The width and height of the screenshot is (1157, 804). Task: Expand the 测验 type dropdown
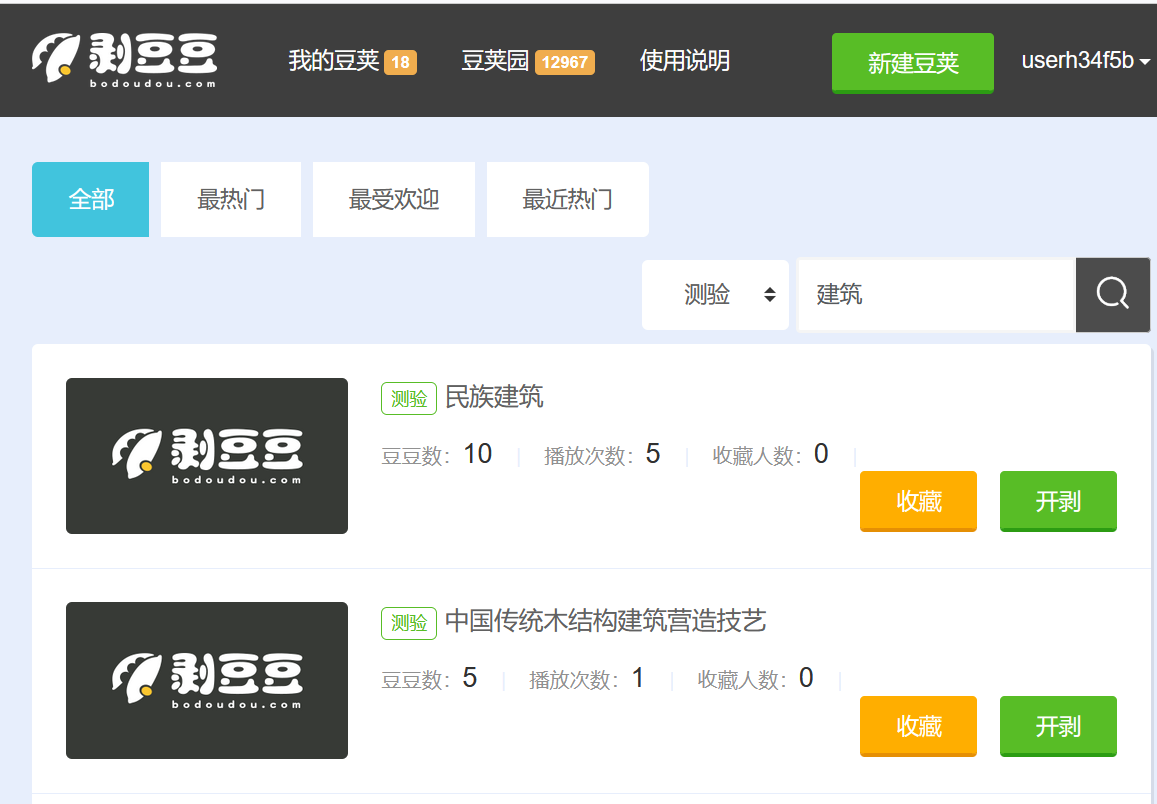(x=715, y=294)
